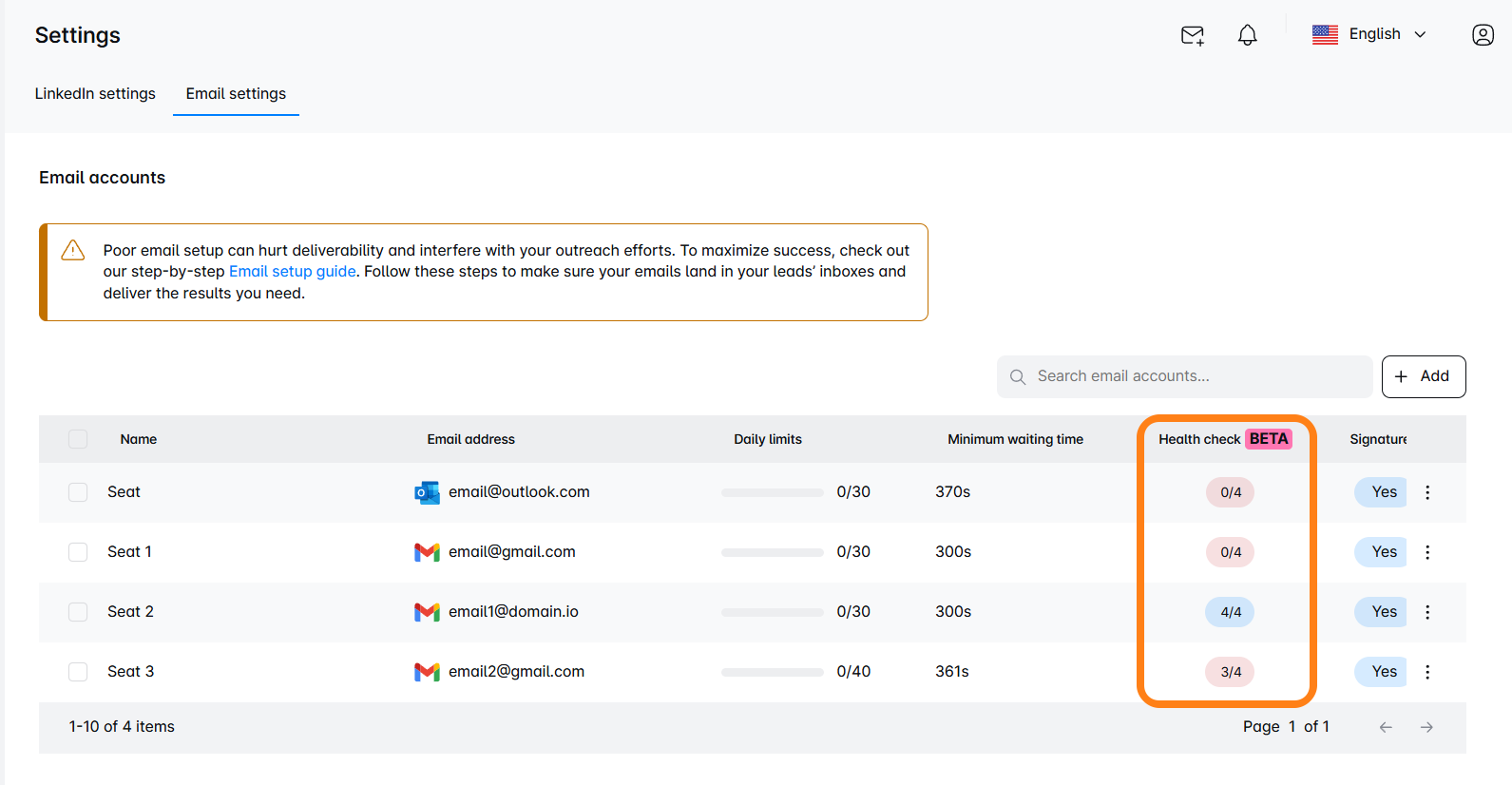This screenshot has height=785, width=1512.
Task: Go to next page arrow
Action: click(1426, 727)
